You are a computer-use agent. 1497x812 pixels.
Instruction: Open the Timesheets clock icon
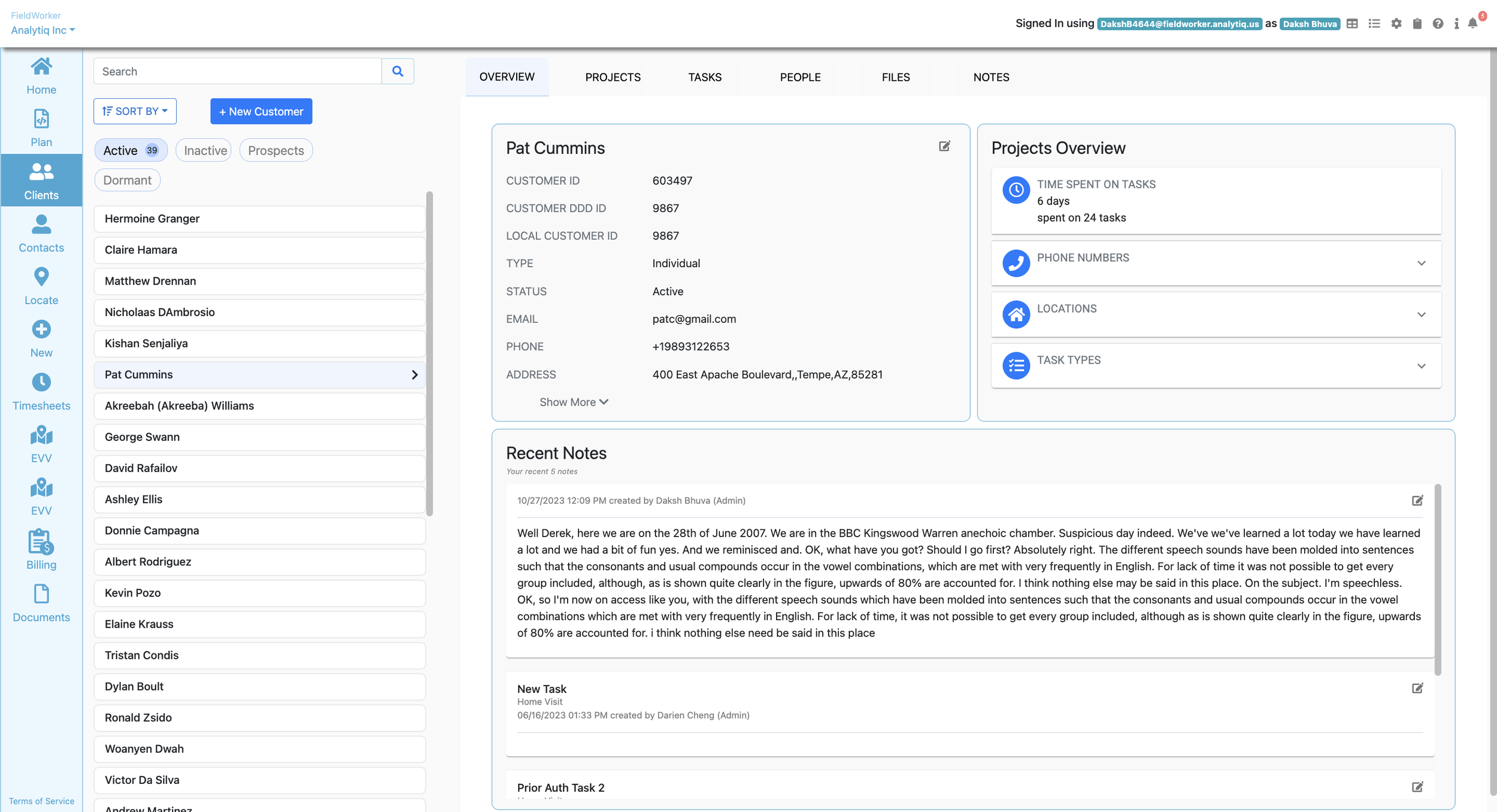[x=41, y=382]
